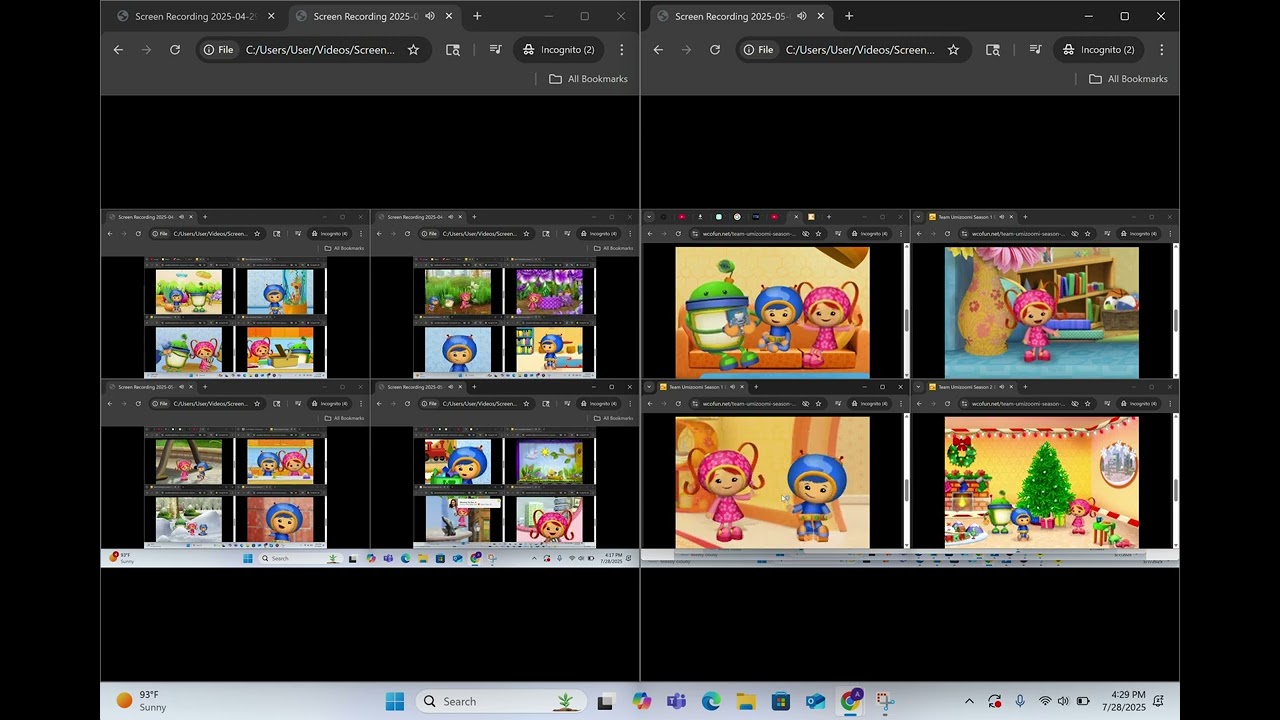This screenshot has height=720, width=1280.
Task: Open Chrome three-dot menu in left window
Action: click(622, 50)
